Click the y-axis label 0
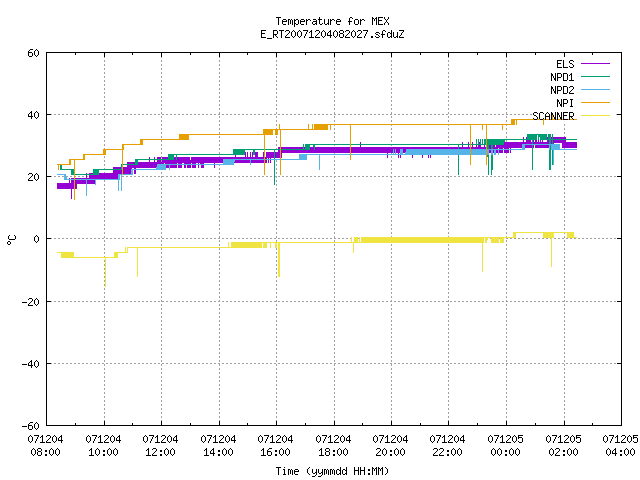Image resolution: width=640 pixels, height=480 pixels. pyautogui.click(x=37, y=239)
